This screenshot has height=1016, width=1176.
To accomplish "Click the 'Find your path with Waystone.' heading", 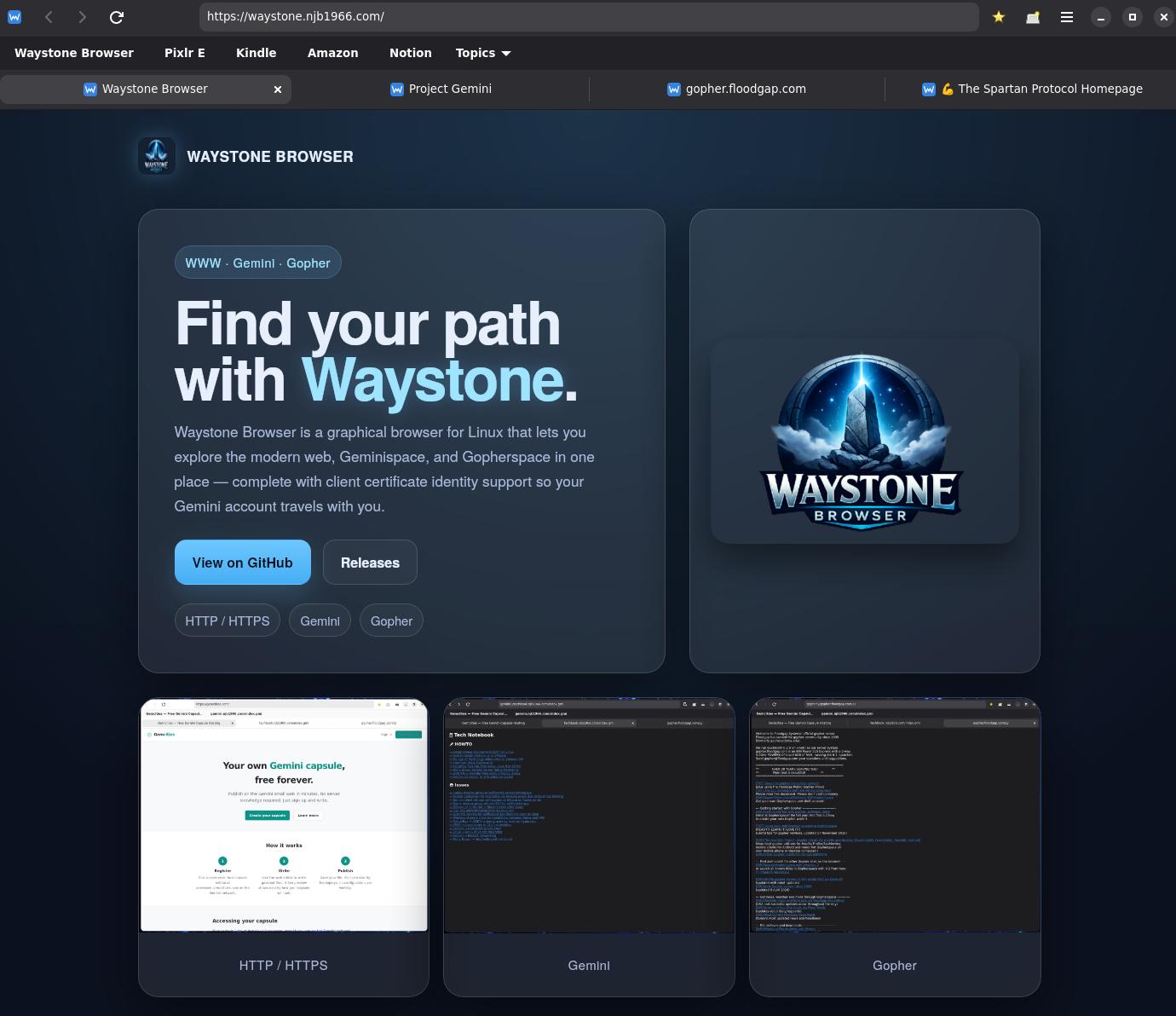I will [377, 351].
